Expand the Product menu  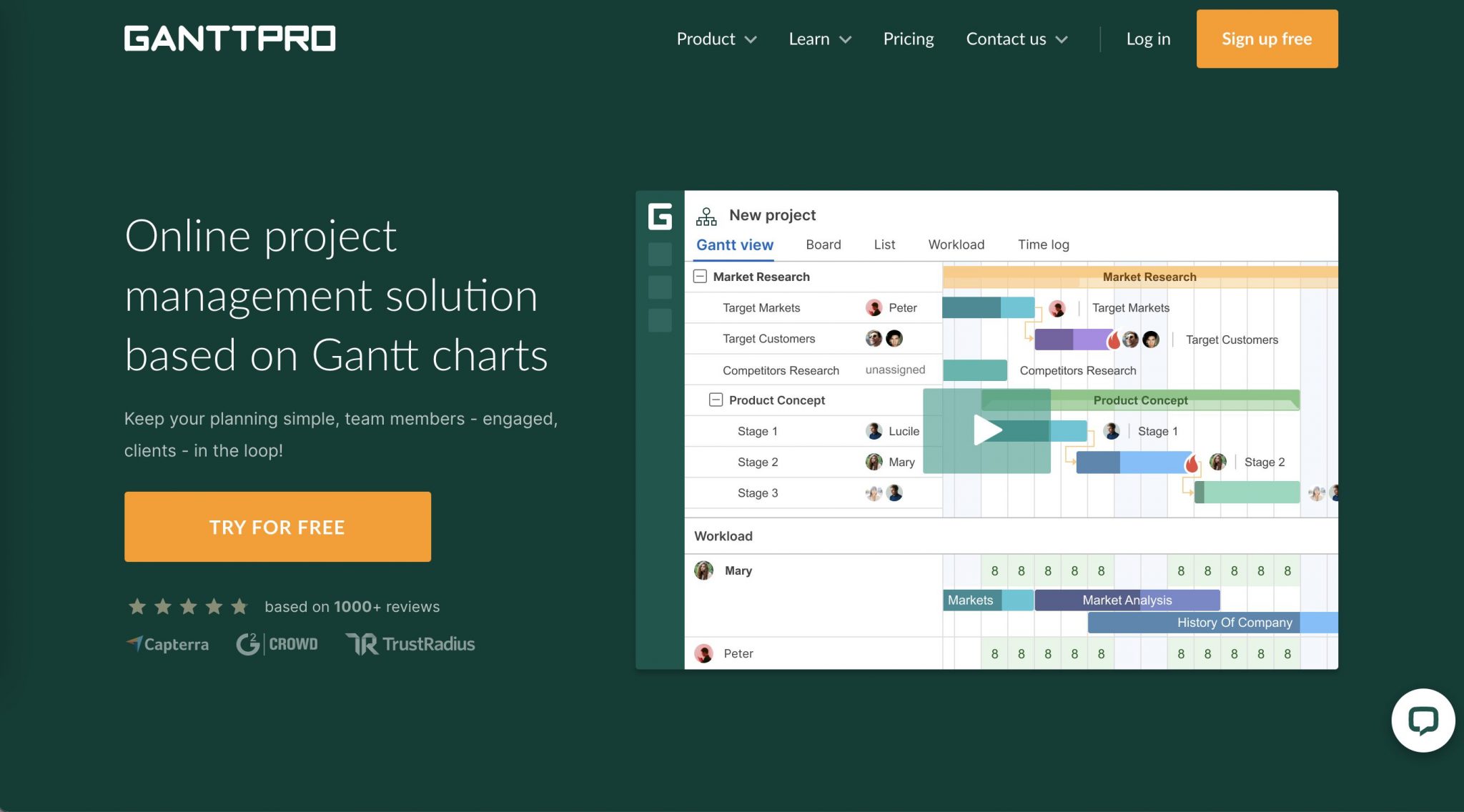716,39
